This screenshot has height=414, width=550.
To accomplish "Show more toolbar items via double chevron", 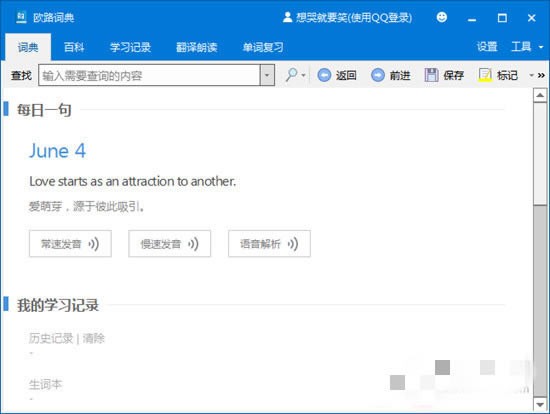I will [x=541, y=75].
